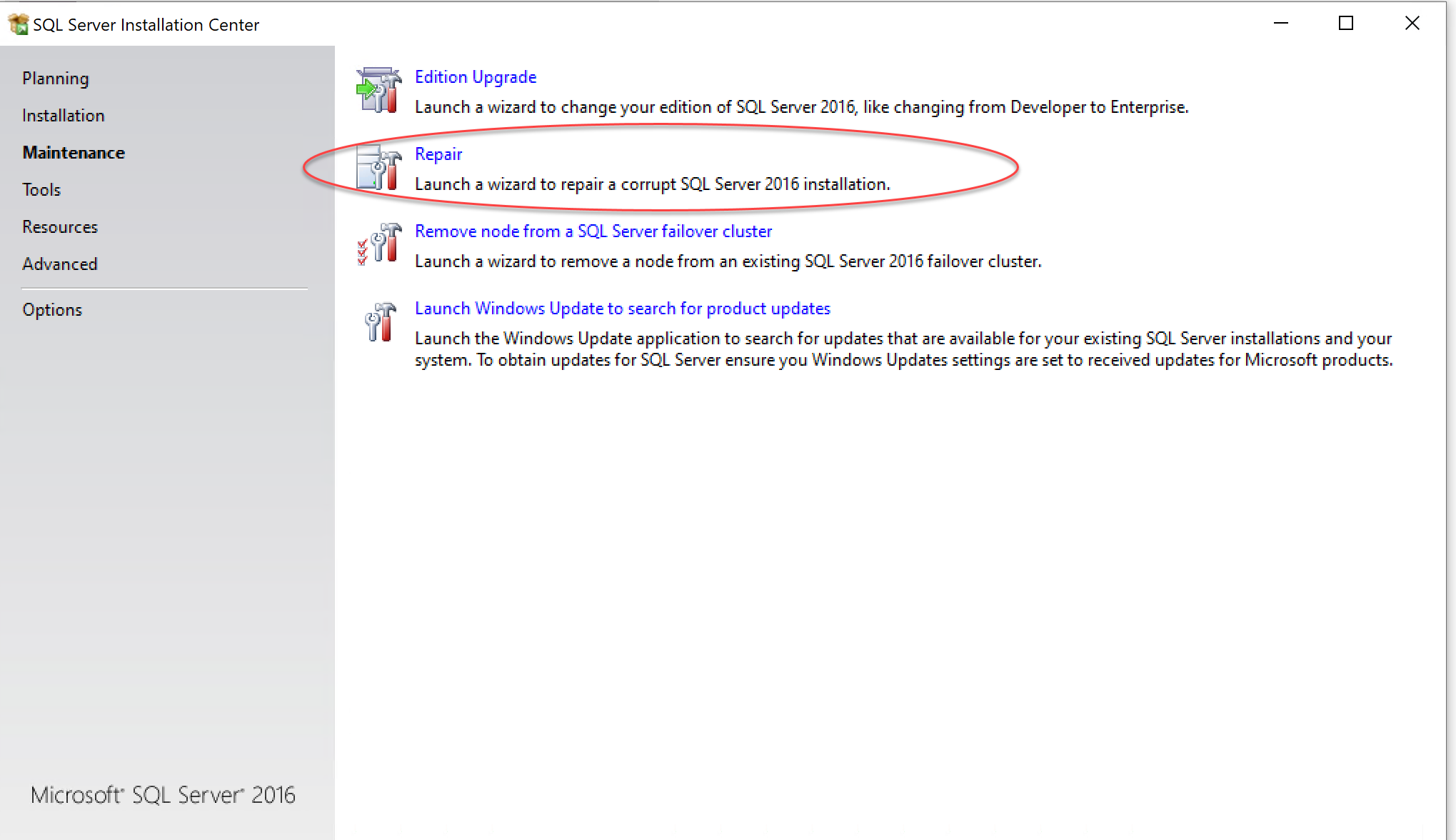Click the Windows Update application description paragraph
Viewport: 1456px width, 840px height.
(904, 349)
